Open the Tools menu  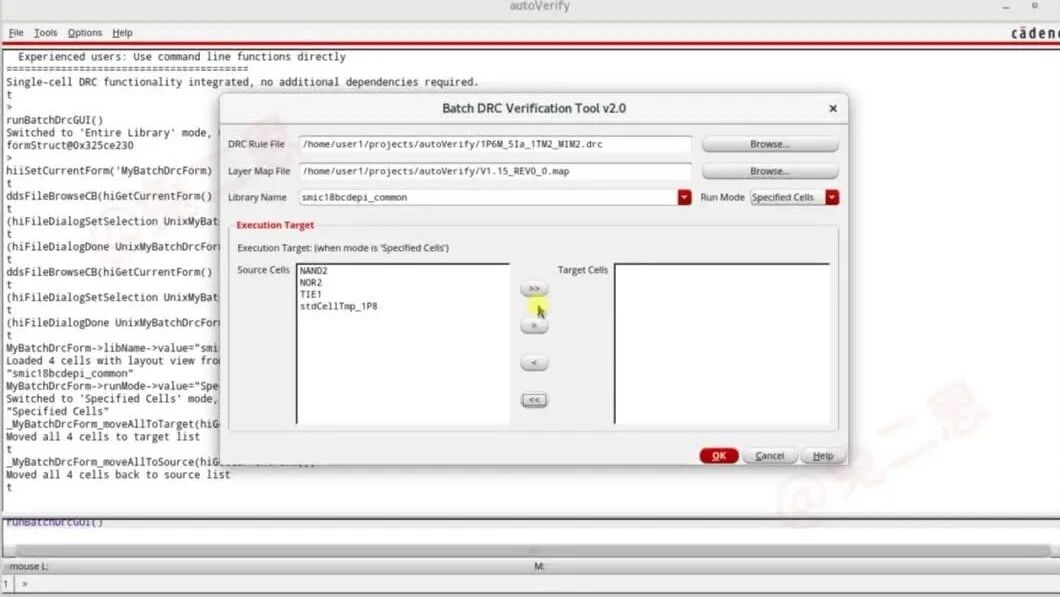click(45, 32)
